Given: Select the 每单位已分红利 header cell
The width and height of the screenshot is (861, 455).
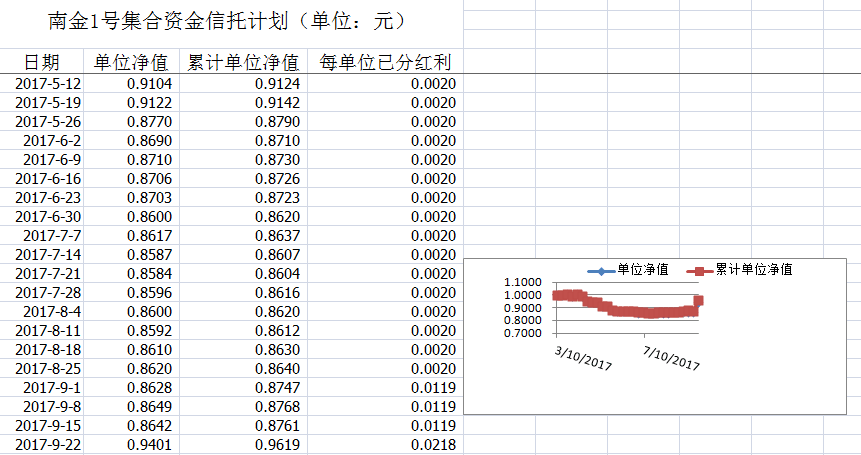Looking at the screenshot, I should (x=385, y=62).
